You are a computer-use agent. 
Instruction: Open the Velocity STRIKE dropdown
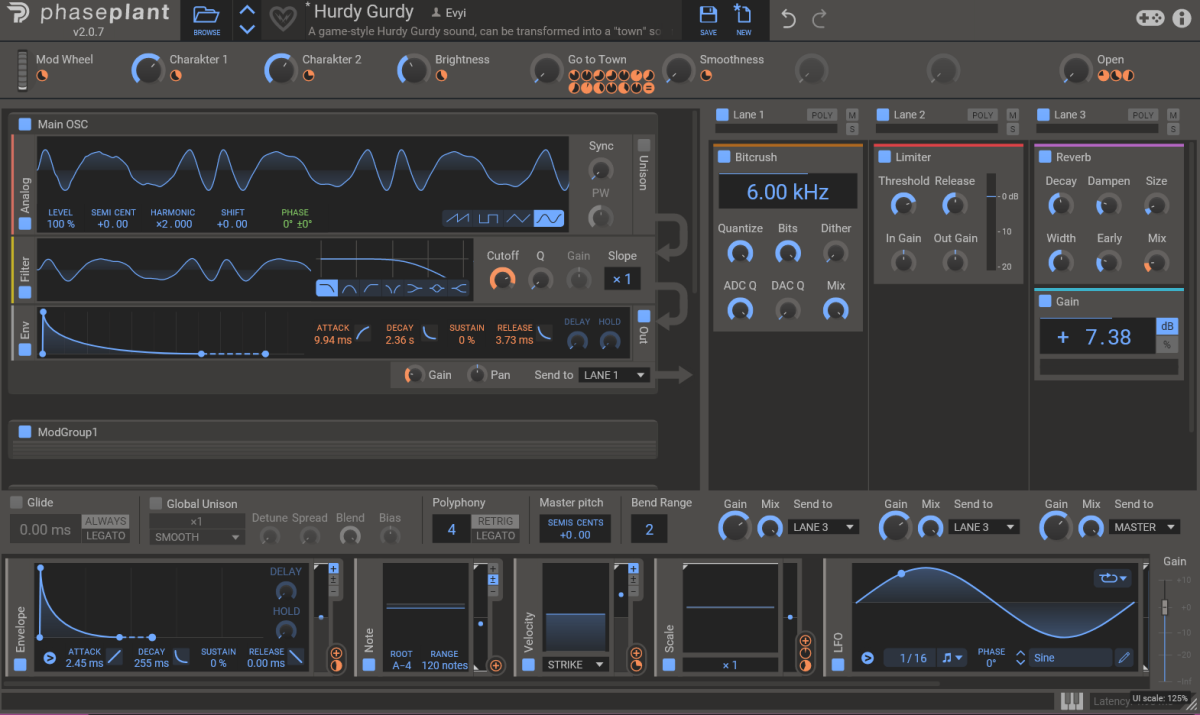pos(576,664)
